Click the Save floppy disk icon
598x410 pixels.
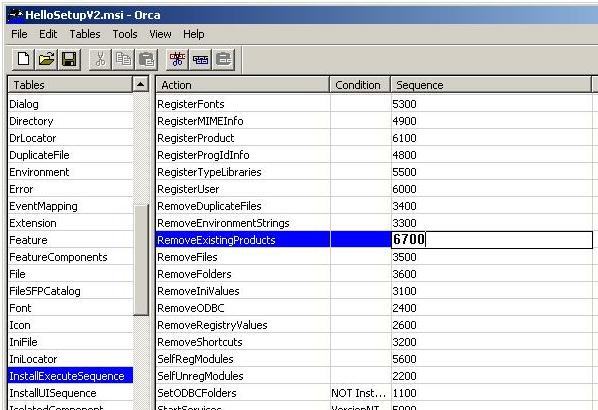tap(69, 59)
